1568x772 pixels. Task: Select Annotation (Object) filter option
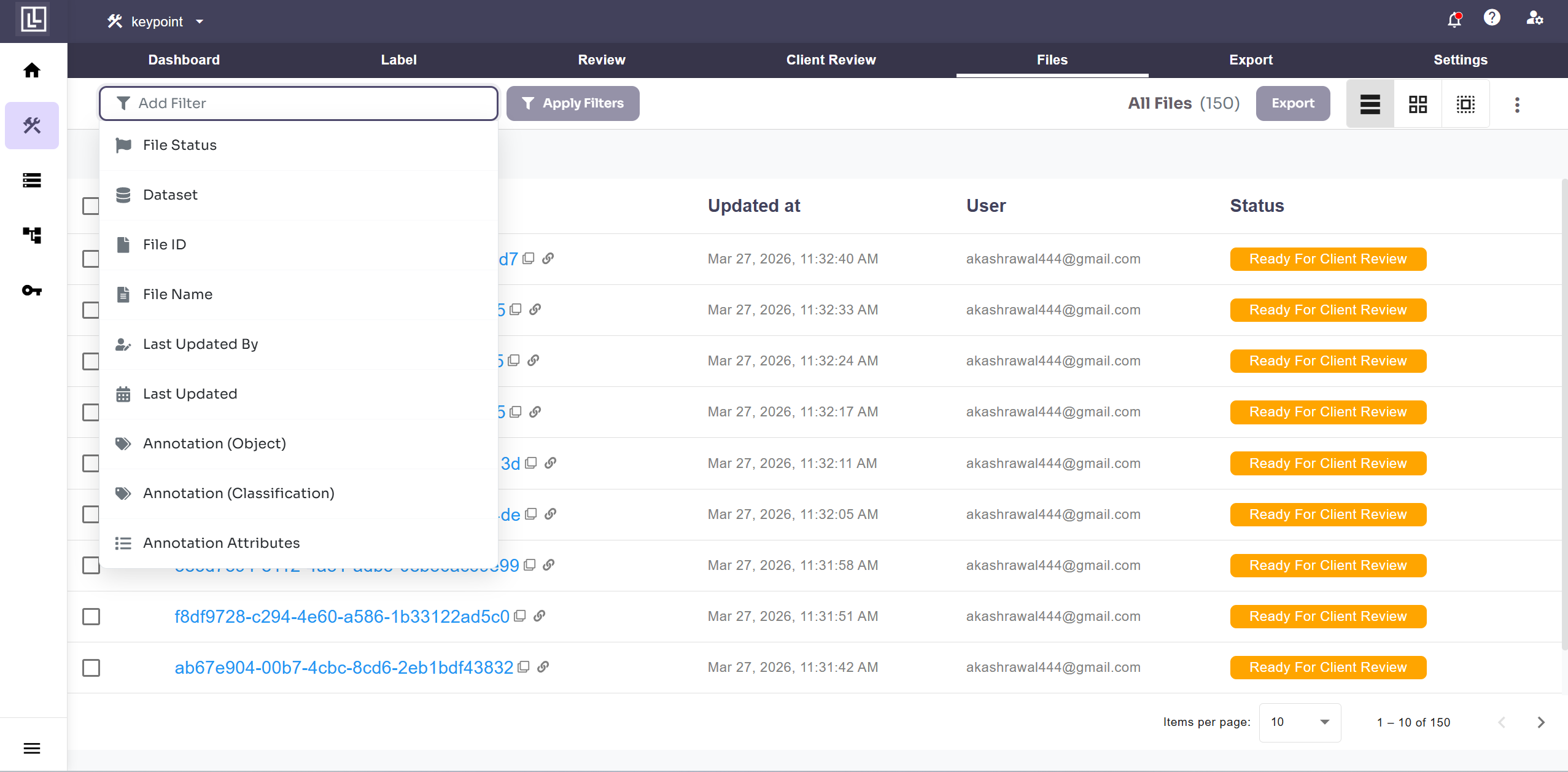(214, 443)
